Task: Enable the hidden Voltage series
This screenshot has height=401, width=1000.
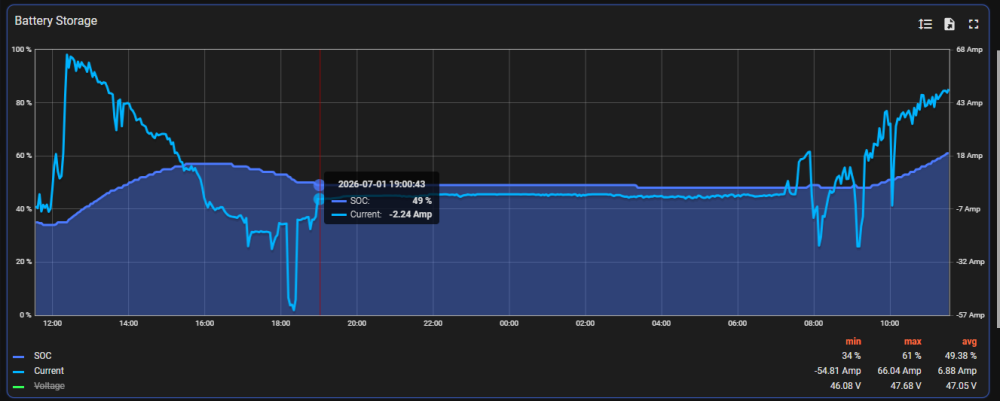Action: [49, 386]
